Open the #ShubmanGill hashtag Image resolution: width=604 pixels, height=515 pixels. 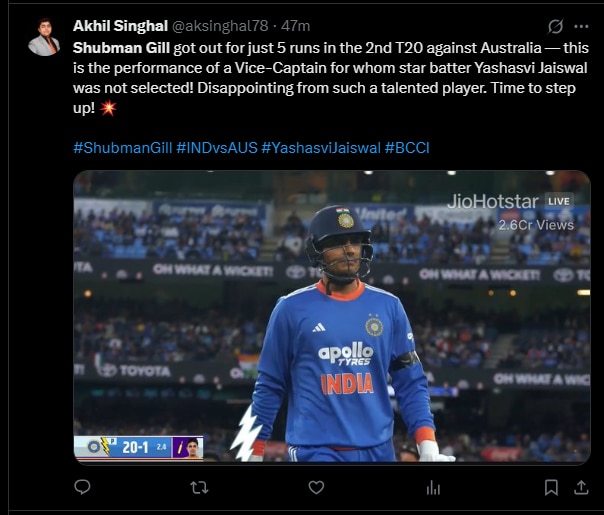coord(122,148)
